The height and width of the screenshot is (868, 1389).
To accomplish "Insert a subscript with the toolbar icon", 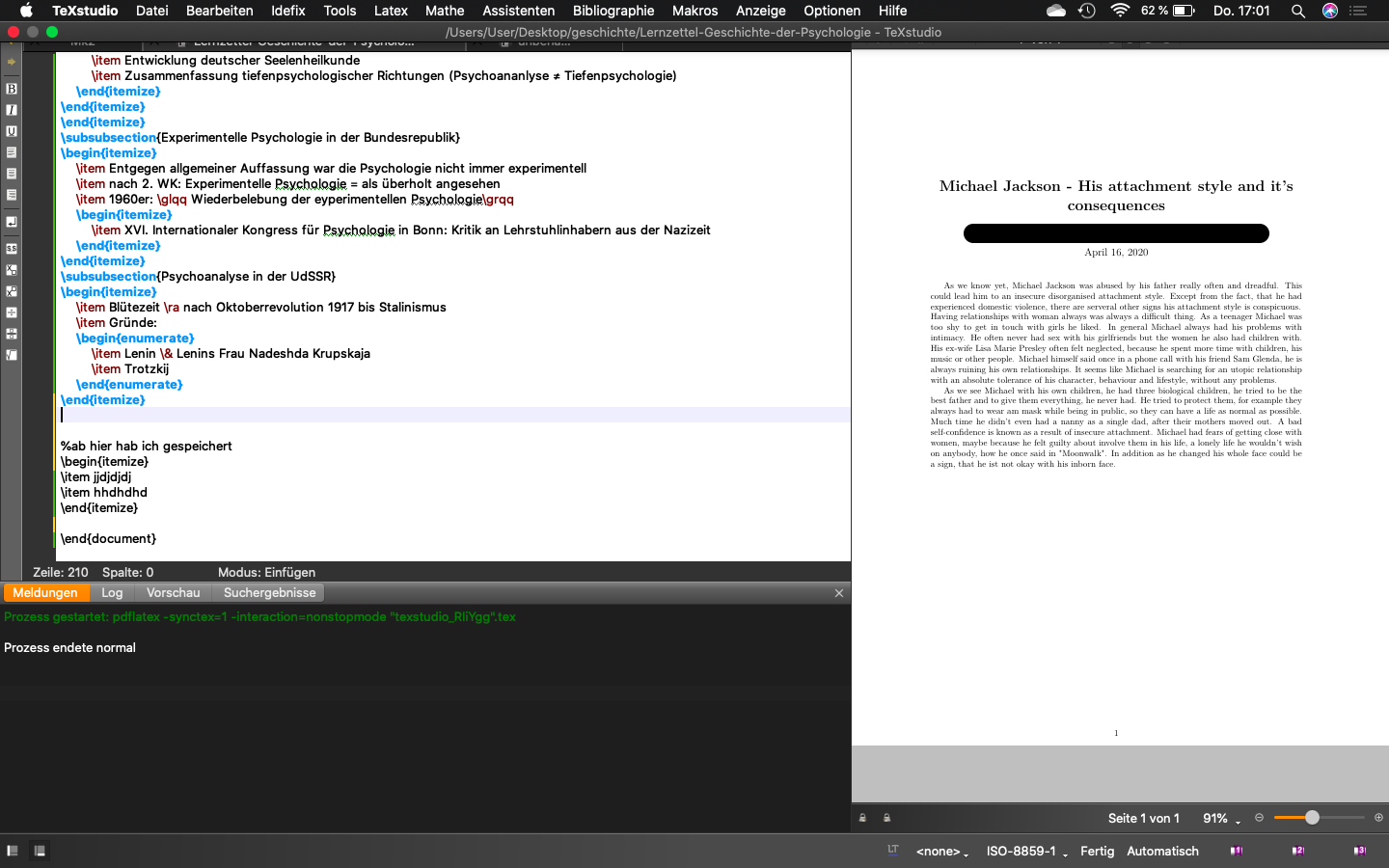I will tap(12, 270).
